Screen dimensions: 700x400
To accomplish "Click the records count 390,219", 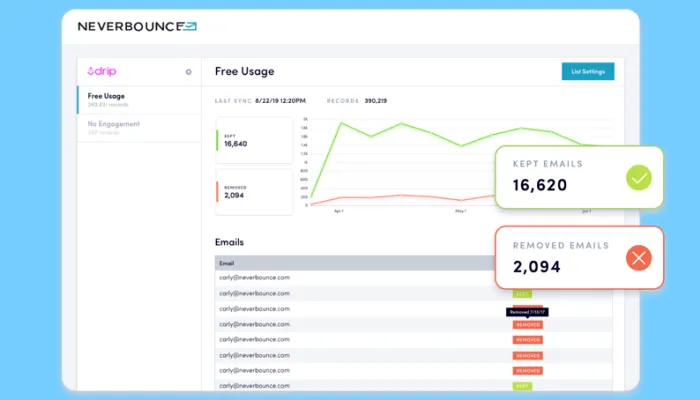I will coord(375,101).
